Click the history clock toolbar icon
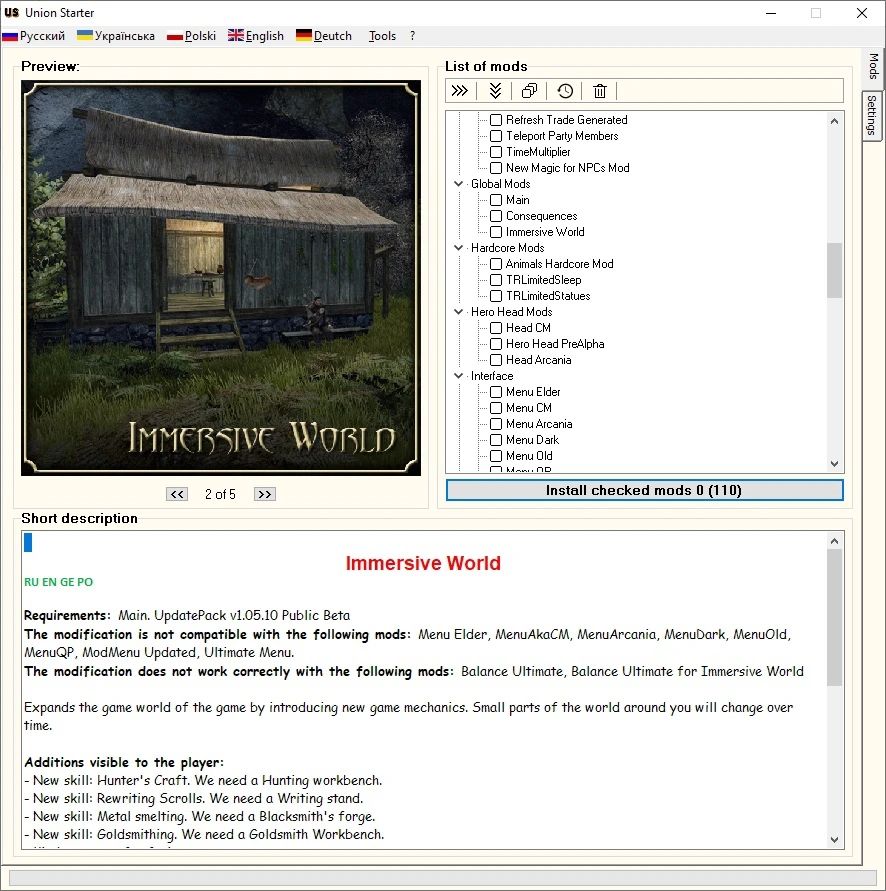Screen dimensions: 886x891 click(x=565, y=91)
